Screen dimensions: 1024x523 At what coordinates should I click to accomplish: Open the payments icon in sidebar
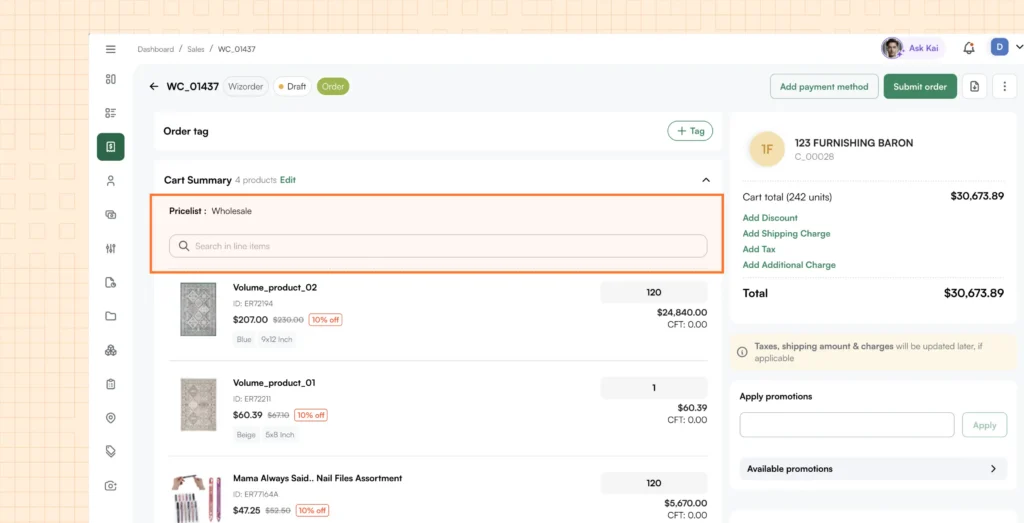point(110,215)
